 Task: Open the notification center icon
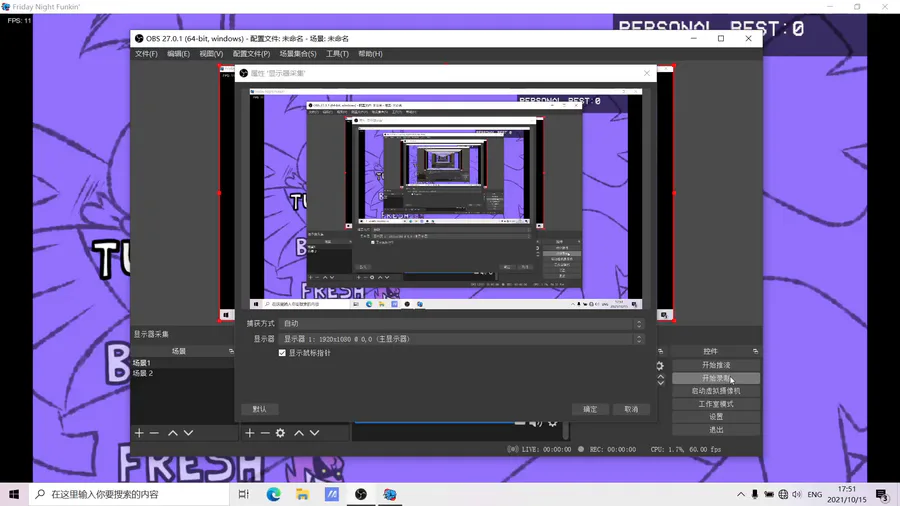pos(882,494)
